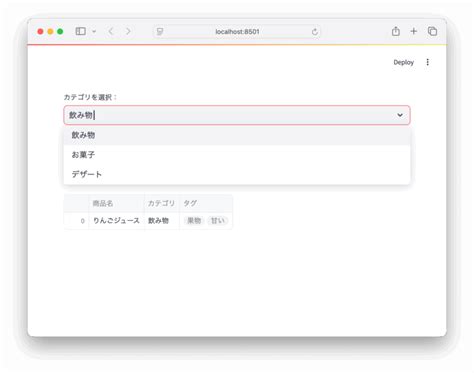The image size is (474, 373).
Task: Click the localhost:8501 address field
Action: point(237,32)
